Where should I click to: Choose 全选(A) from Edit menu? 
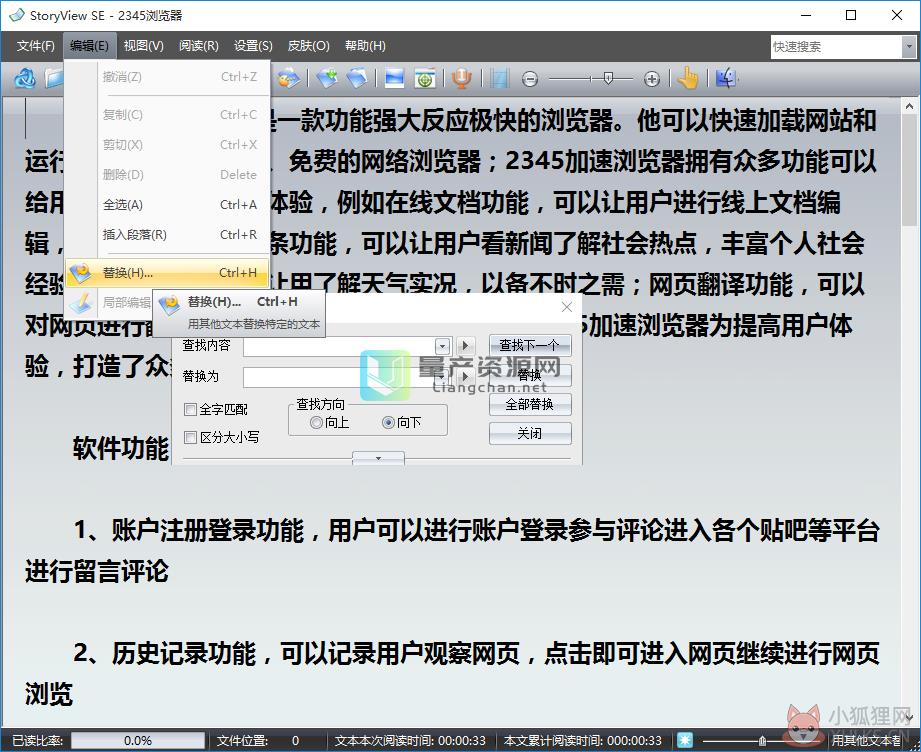167,204
